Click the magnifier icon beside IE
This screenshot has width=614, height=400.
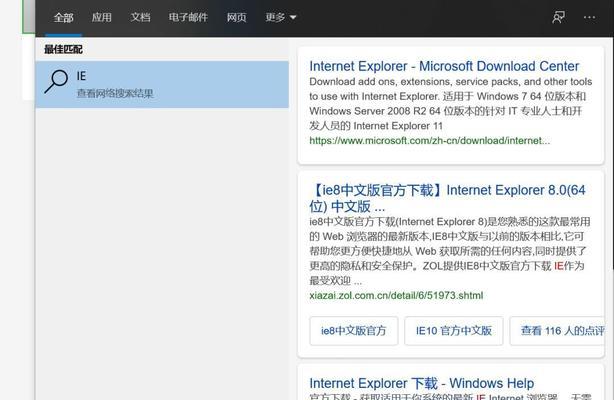point(56,81)
